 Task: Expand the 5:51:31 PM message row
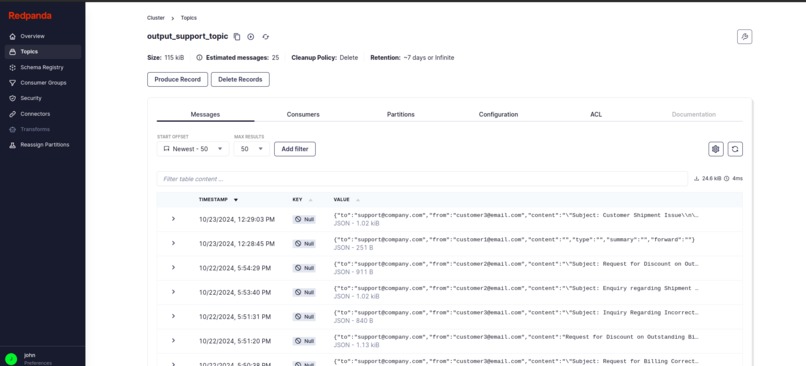click(x=173, y=316)
